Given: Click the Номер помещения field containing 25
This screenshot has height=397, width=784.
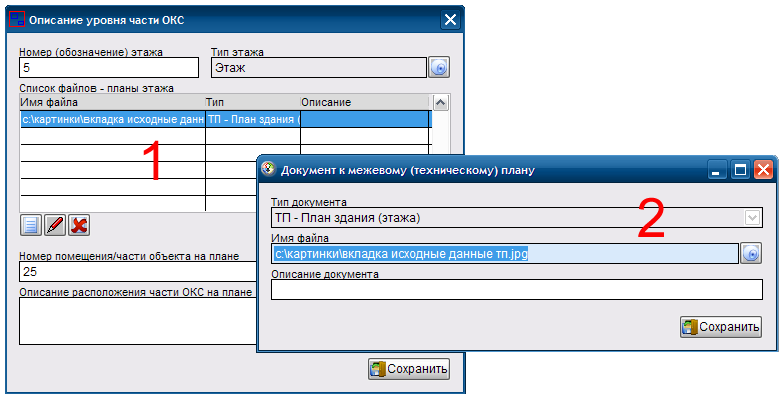Looking at the screenshot, I should tap(138, 272).
